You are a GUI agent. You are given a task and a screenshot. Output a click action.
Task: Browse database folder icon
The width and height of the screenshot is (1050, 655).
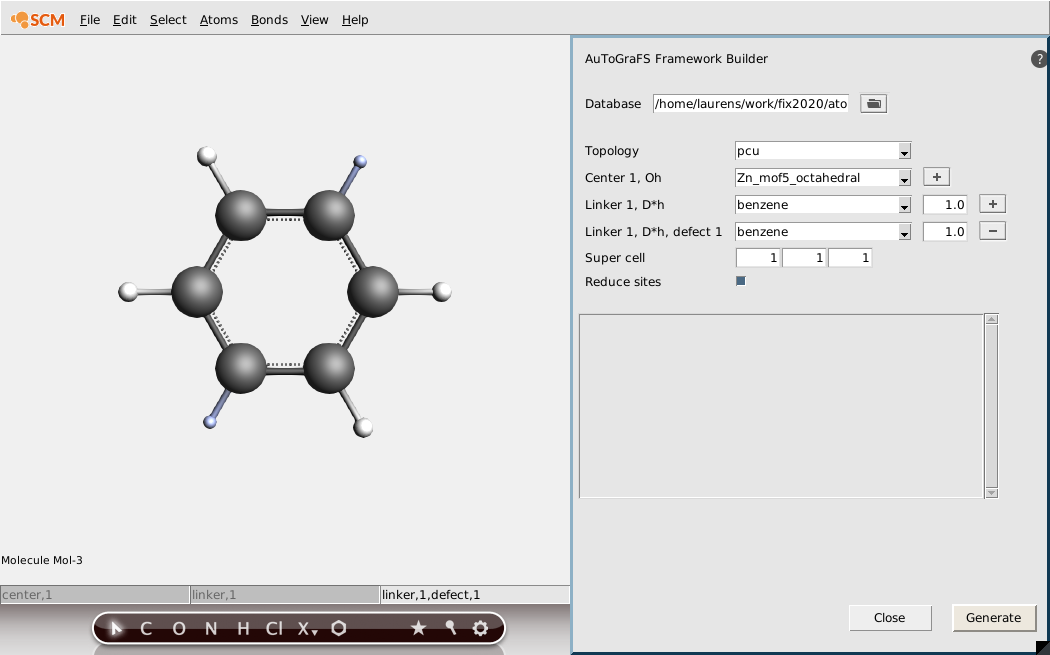tap(873, 103)
